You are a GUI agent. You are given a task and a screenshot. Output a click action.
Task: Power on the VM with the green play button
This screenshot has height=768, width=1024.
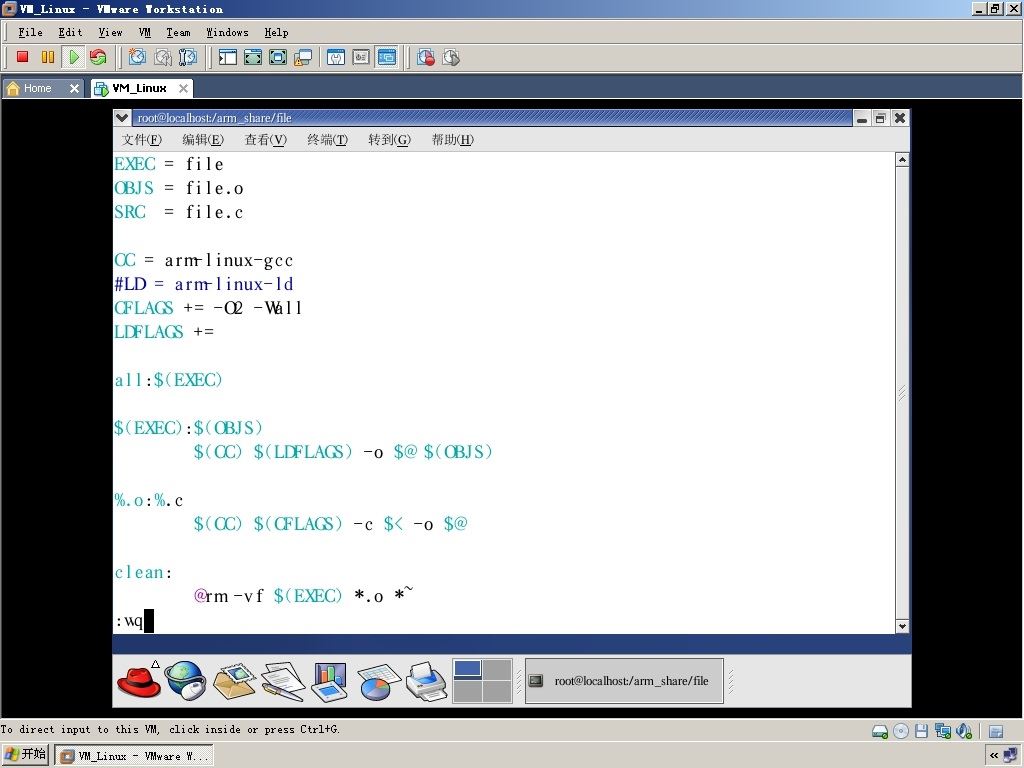click(73, 57)
